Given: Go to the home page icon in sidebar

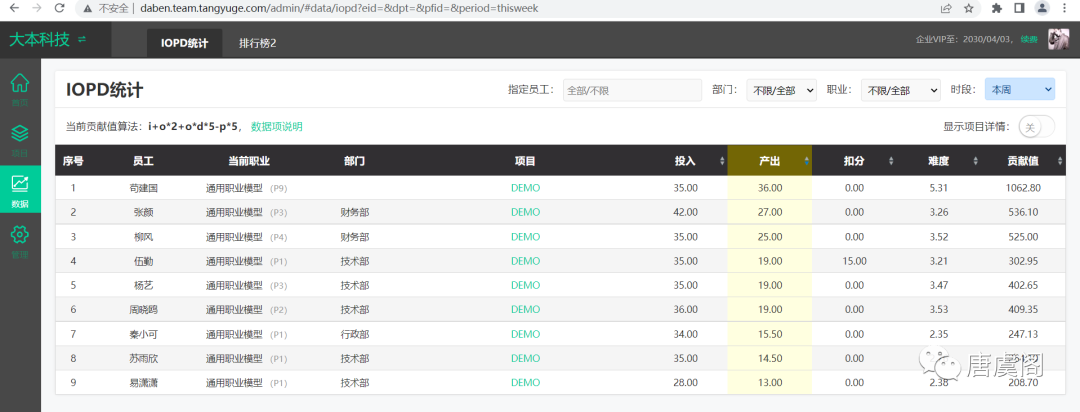Looking at the screenshot, I should pyautogui.click(x=20, y=83).
